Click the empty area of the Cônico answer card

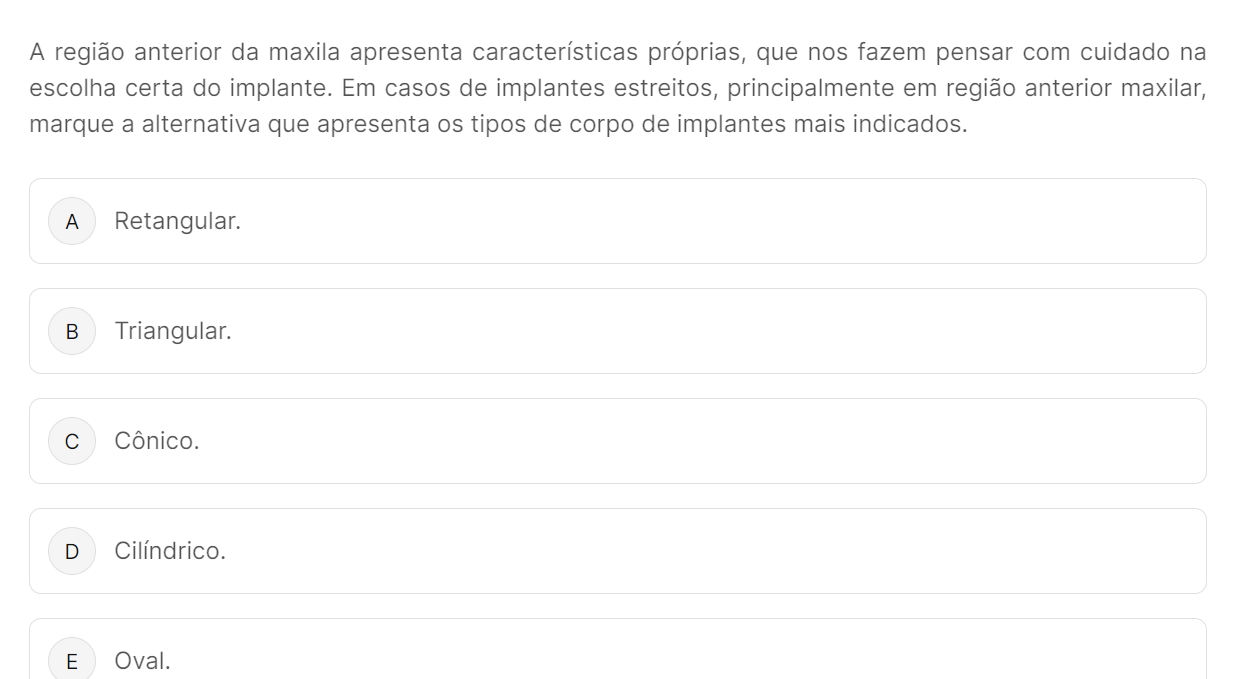pos(700,441)
